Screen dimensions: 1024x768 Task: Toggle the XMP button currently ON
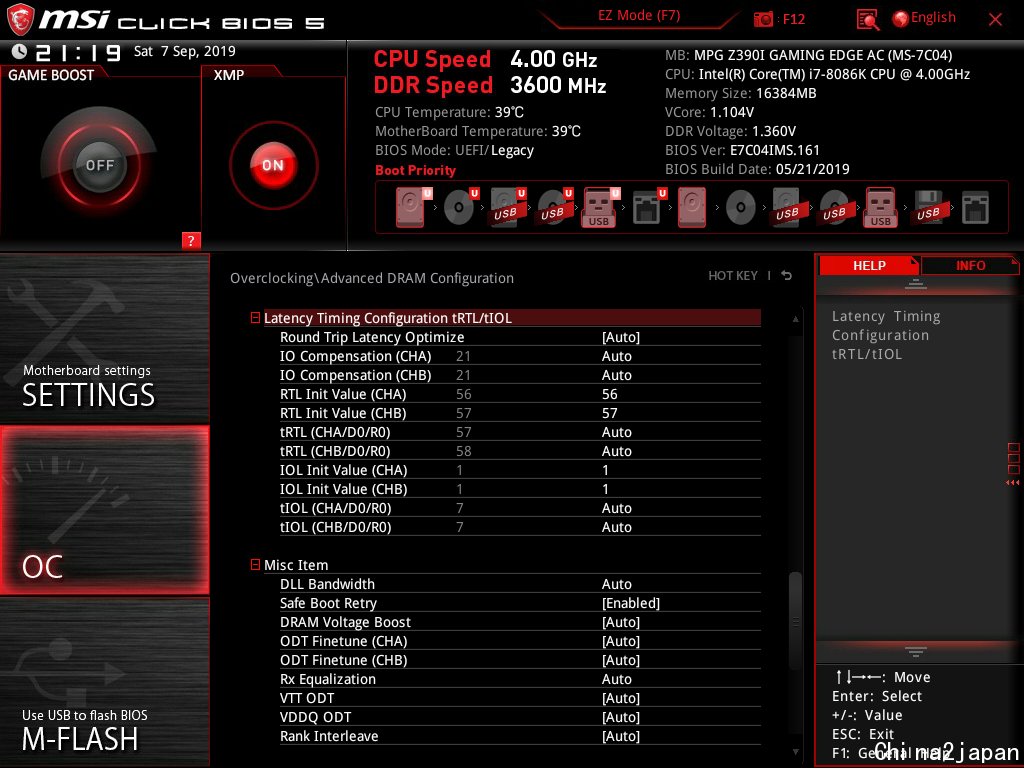pos(273,165)
